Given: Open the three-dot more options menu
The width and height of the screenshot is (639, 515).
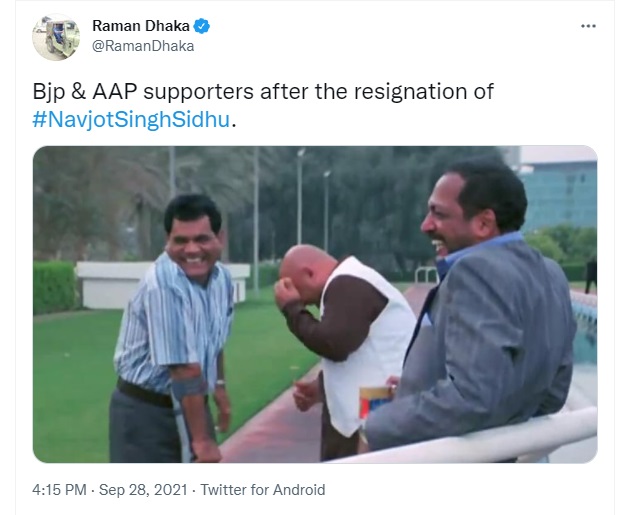Looking at the screenshot, I should tap(588, 26).
